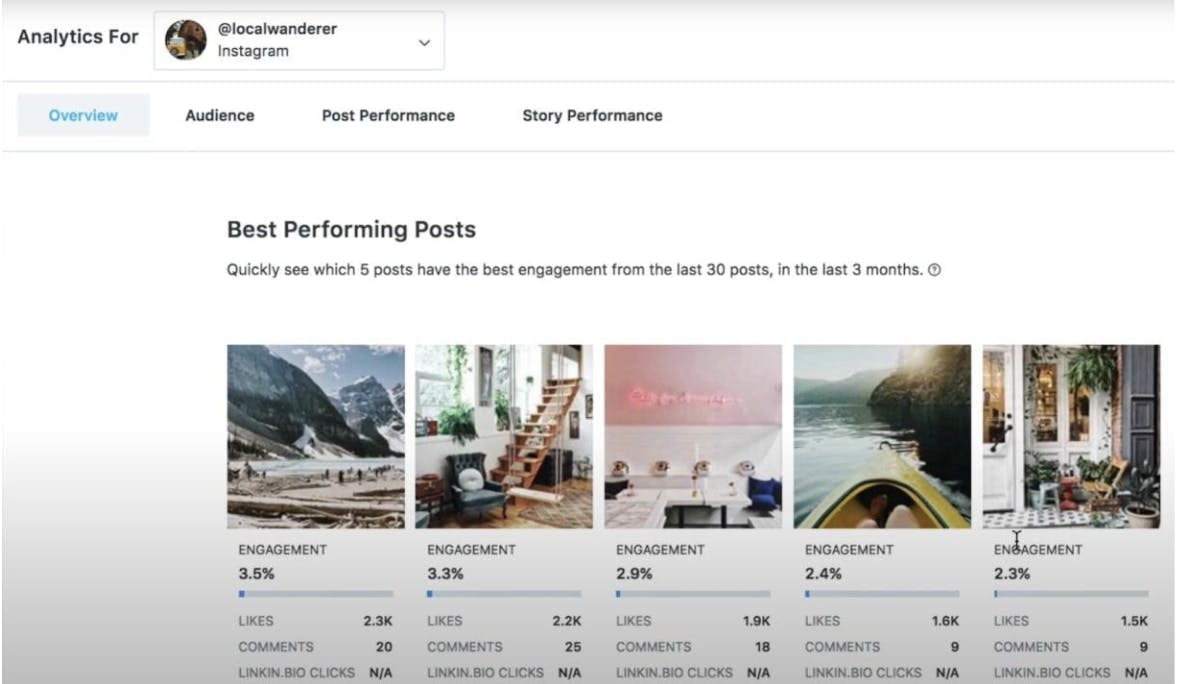The width and height of the screenshot is (1178, 684).
Task: Expand the @localwanderer Instagram account selector
Action: (x=299, y=40)
